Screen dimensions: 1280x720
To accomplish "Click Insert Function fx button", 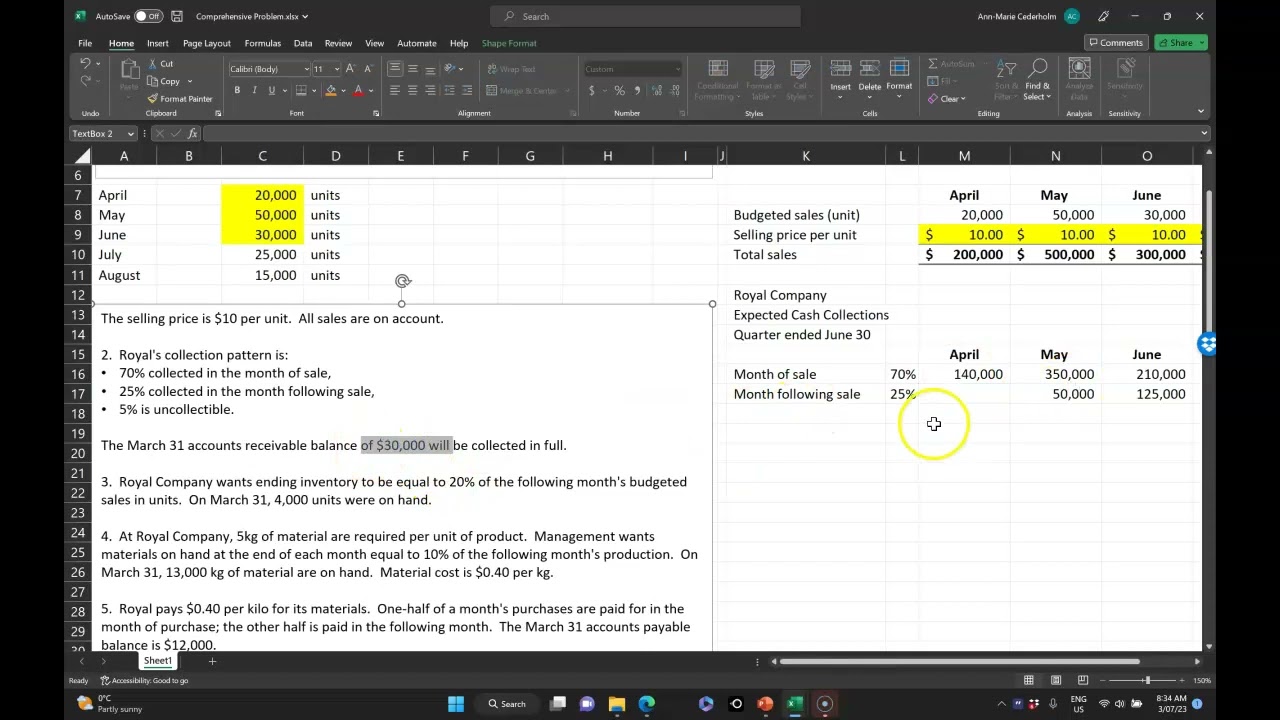I will [192, 134].
